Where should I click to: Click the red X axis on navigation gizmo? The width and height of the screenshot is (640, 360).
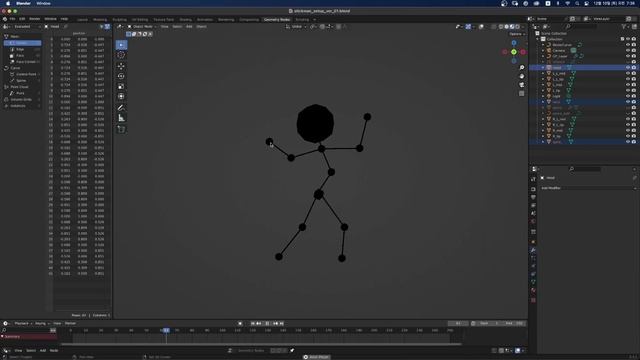click(523, 52)
